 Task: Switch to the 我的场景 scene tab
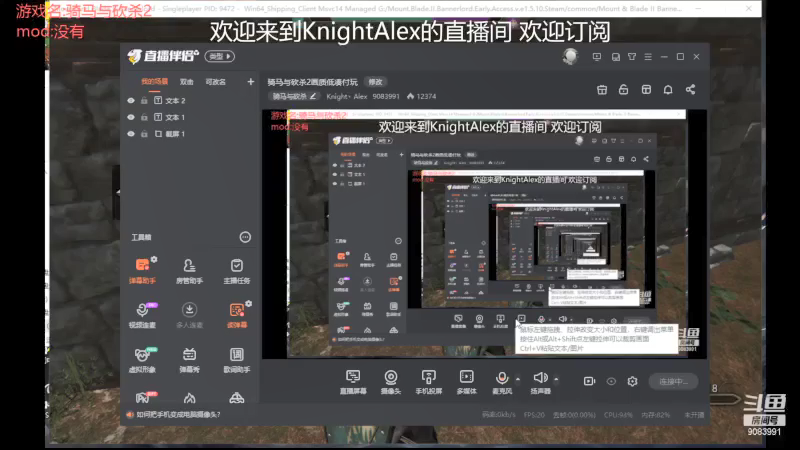pos(155,82)
